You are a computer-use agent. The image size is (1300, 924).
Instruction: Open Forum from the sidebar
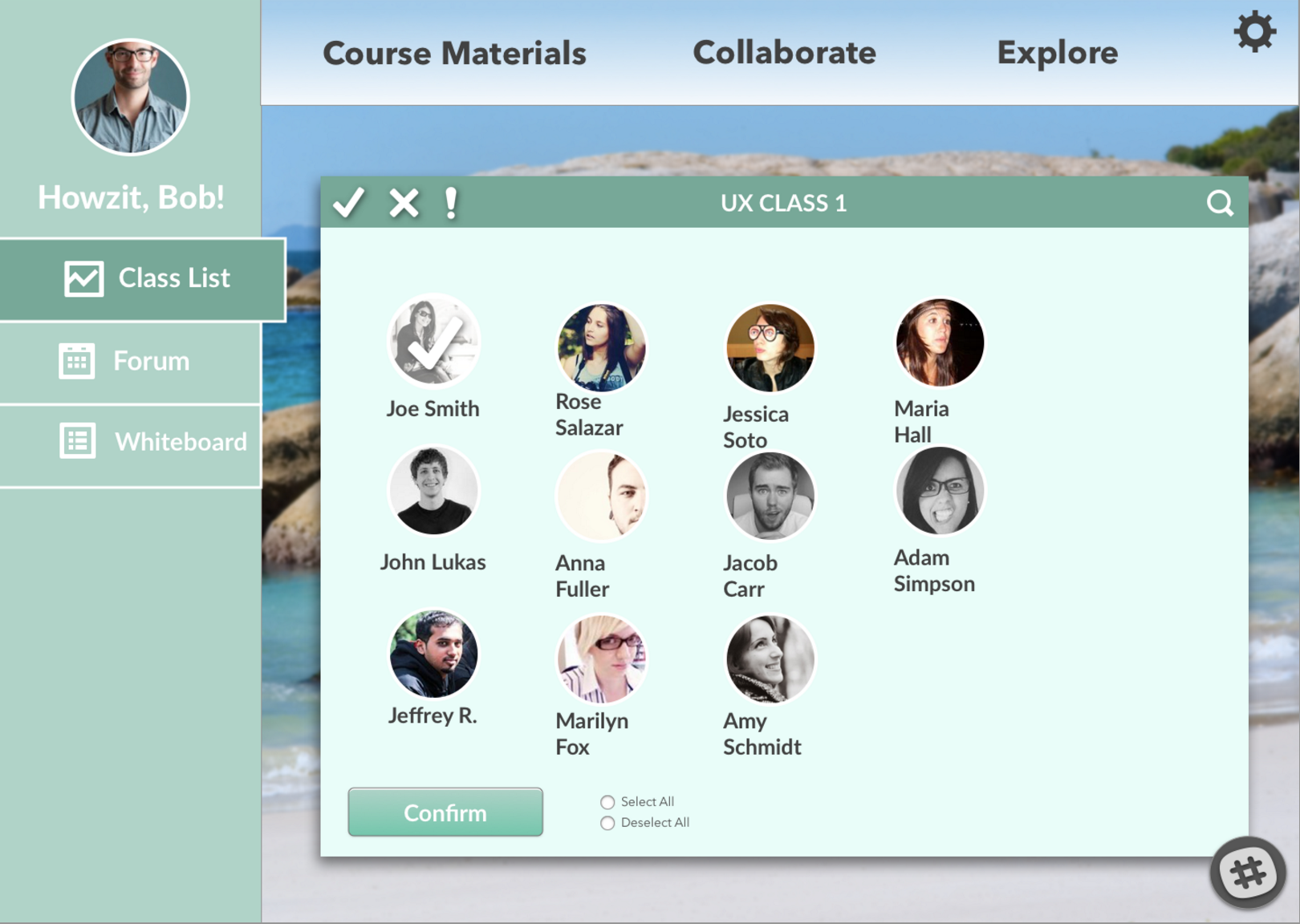[130, 362]
